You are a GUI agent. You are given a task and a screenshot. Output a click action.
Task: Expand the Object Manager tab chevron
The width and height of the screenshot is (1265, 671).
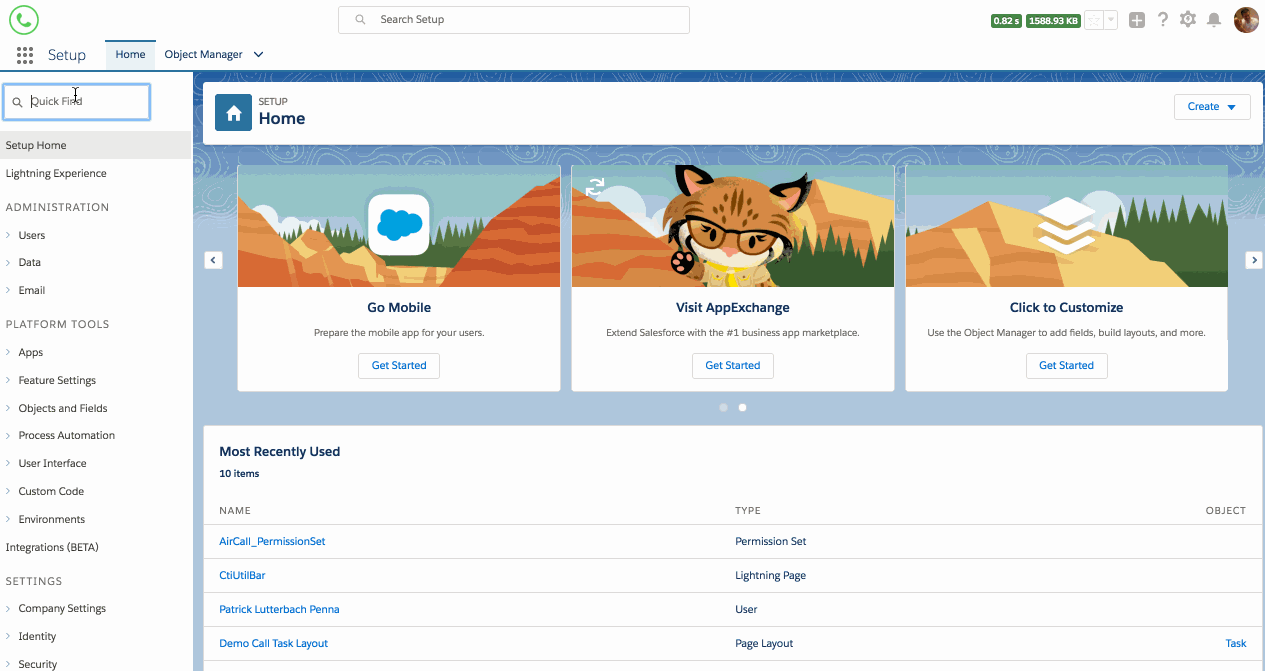click(x=258, y=55)
